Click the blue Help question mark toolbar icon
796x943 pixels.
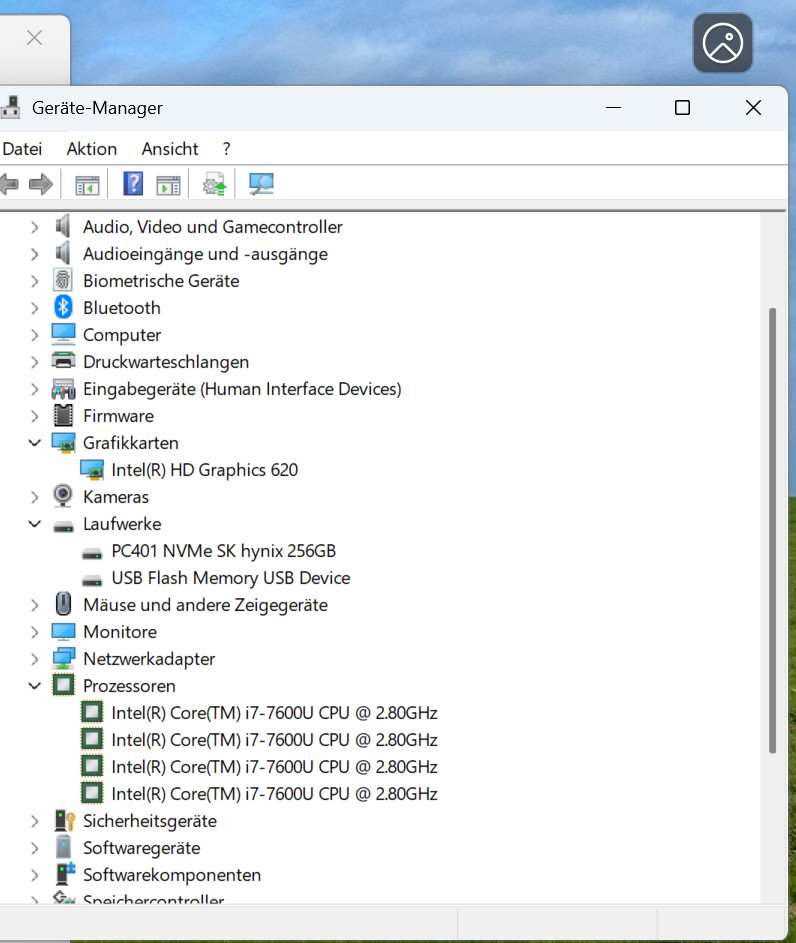[133, 184]
